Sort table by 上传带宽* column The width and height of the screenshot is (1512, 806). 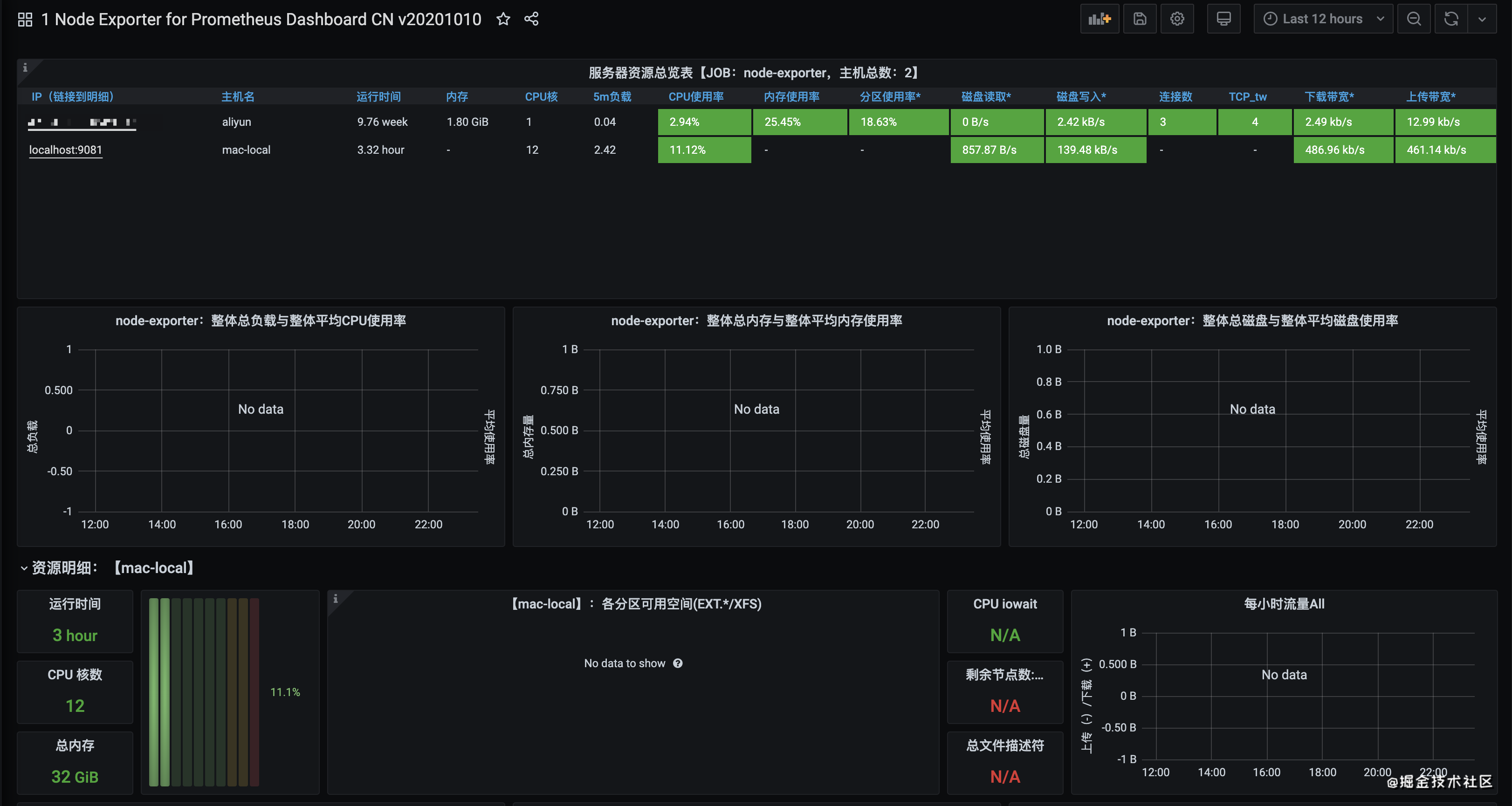[x=1430, y=97]
